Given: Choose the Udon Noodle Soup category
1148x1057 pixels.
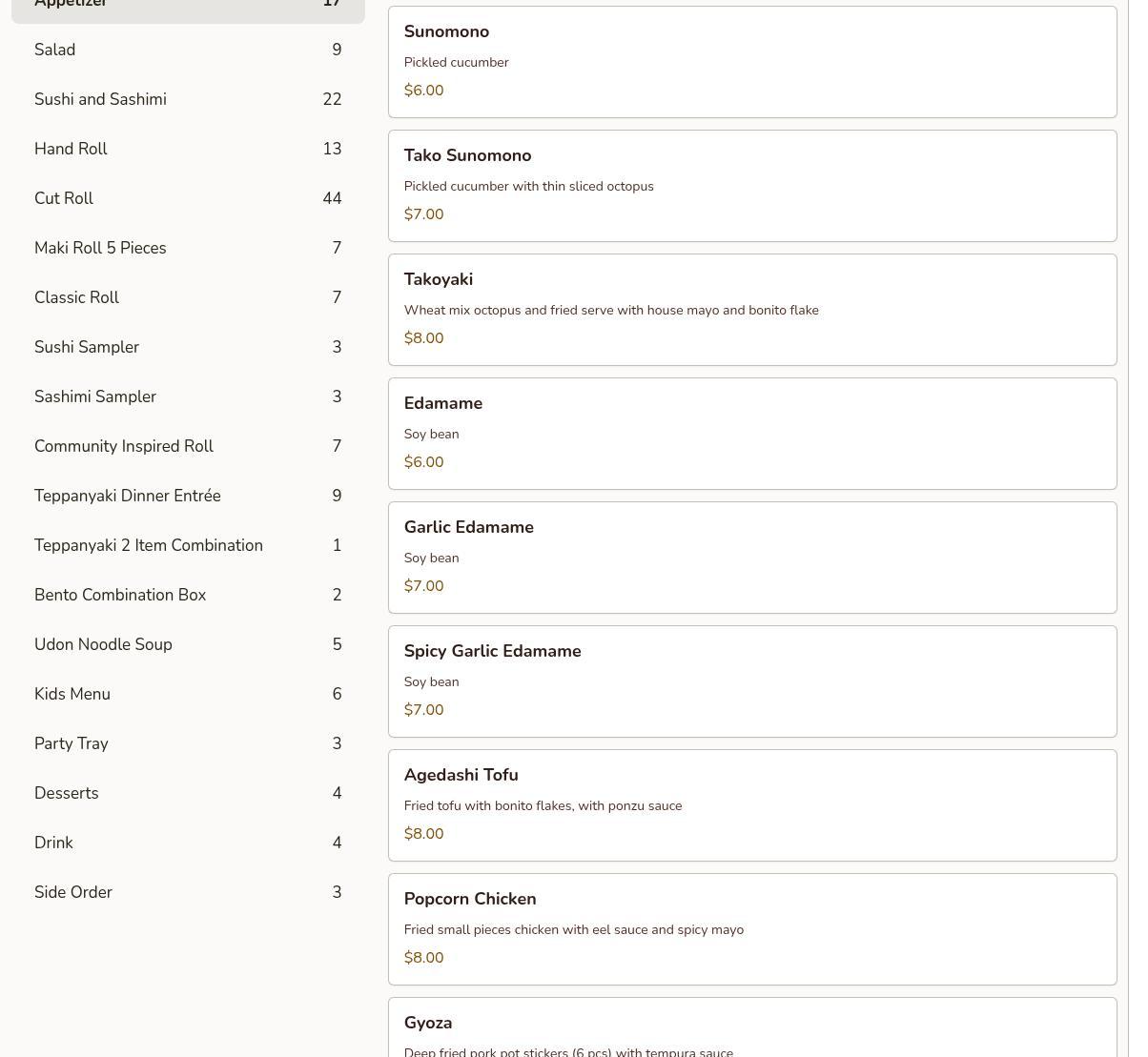Looking at the screenshot, I should [x=188, y=644].
